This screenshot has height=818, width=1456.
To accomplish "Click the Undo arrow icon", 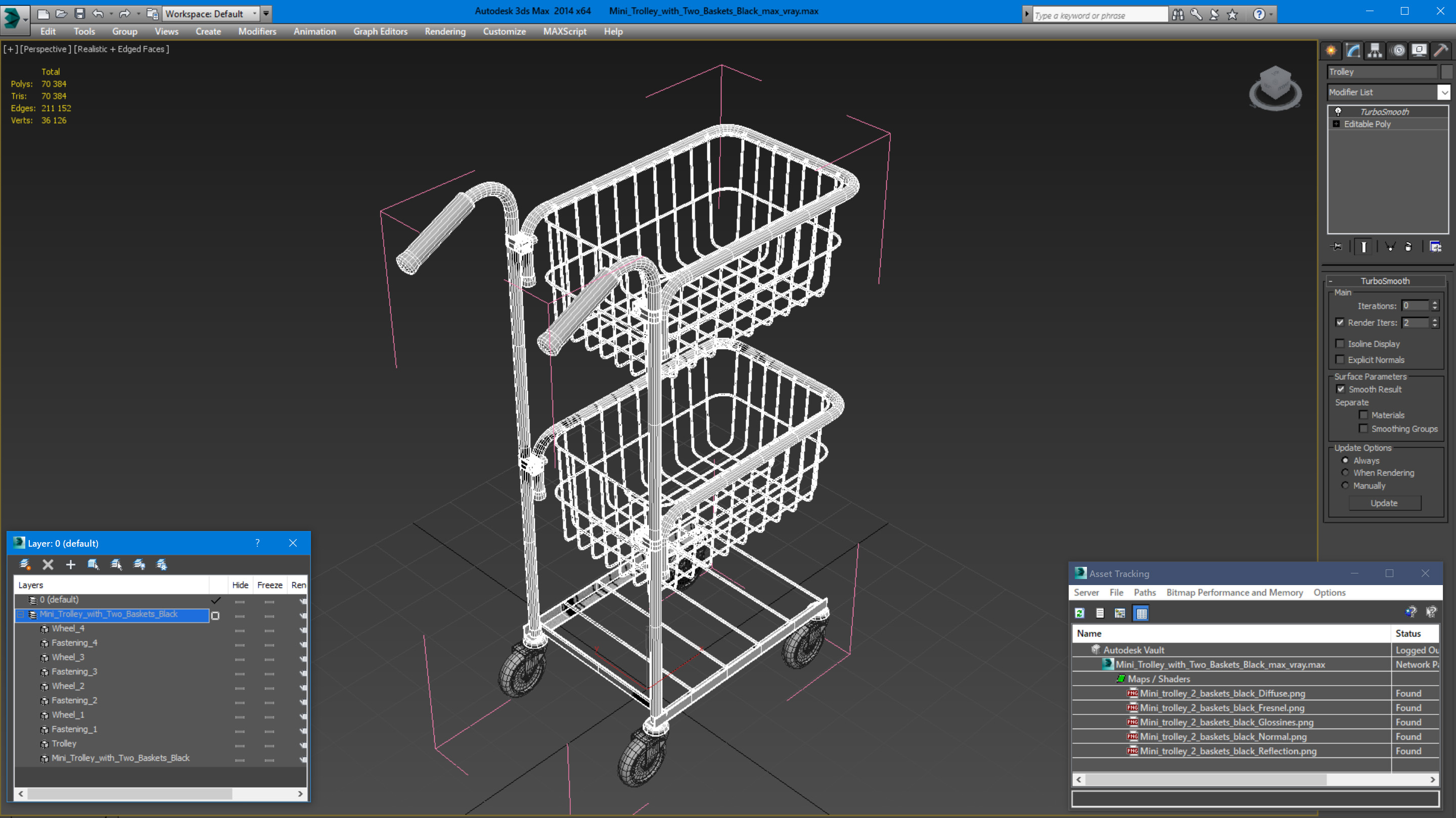I will pos(98,14).
